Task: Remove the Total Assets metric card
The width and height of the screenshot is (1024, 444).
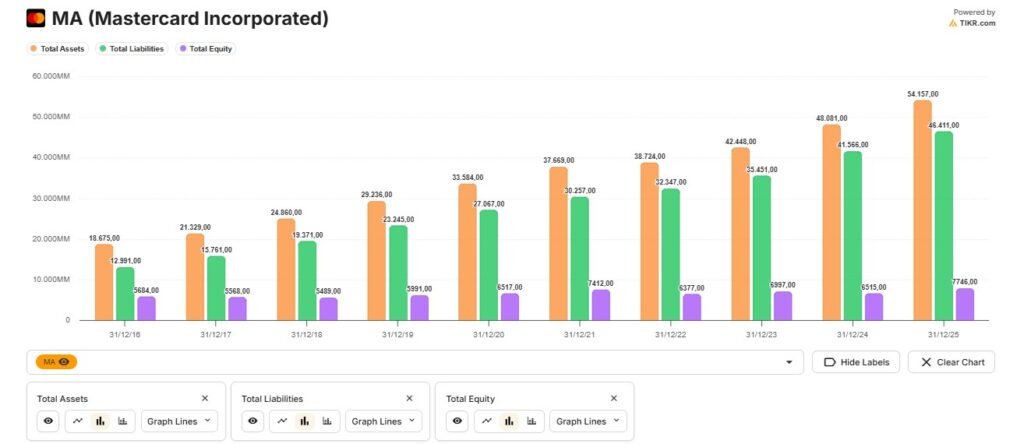Action: (204, 398)
